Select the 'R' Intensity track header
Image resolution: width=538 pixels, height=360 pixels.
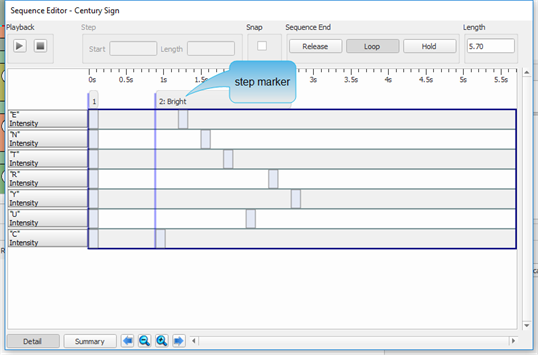click(x=48, y=179)
